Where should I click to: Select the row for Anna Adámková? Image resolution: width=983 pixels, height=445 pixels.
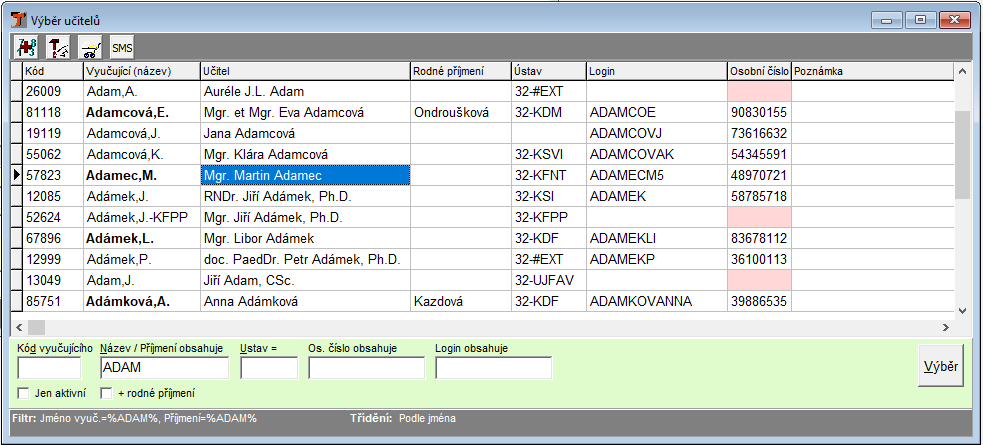(x=304, y=300)
